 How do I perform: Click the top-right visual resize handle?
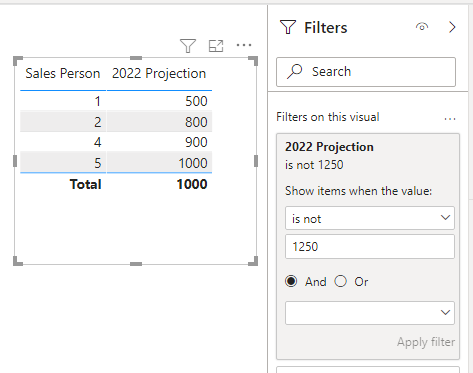pos(253,61)
